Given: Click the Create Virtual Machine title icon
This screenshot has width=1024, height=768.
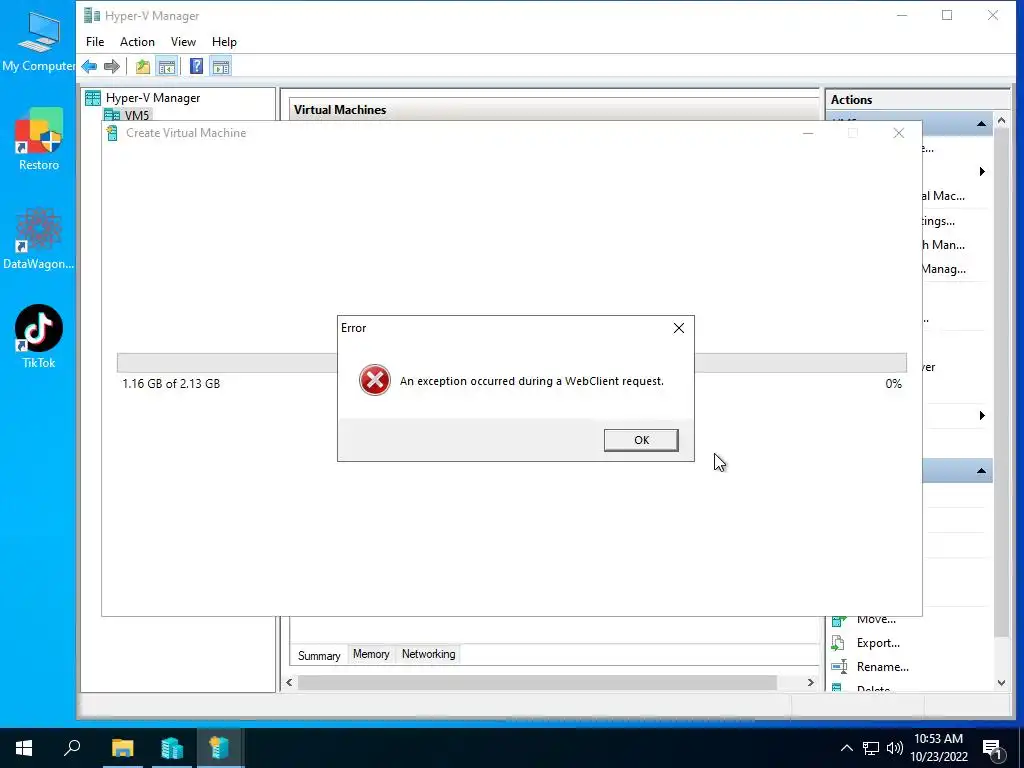Looking at the screenshot, I should pos(112,133).
